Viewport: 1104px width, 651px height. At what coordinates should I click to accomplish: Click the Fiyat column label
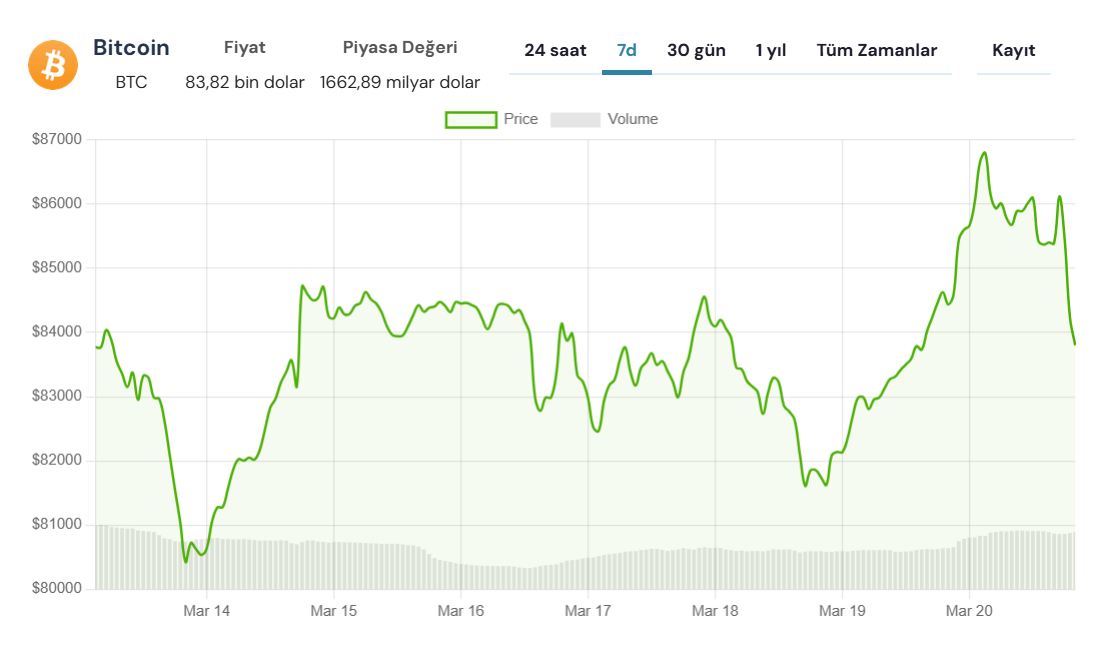244,47
